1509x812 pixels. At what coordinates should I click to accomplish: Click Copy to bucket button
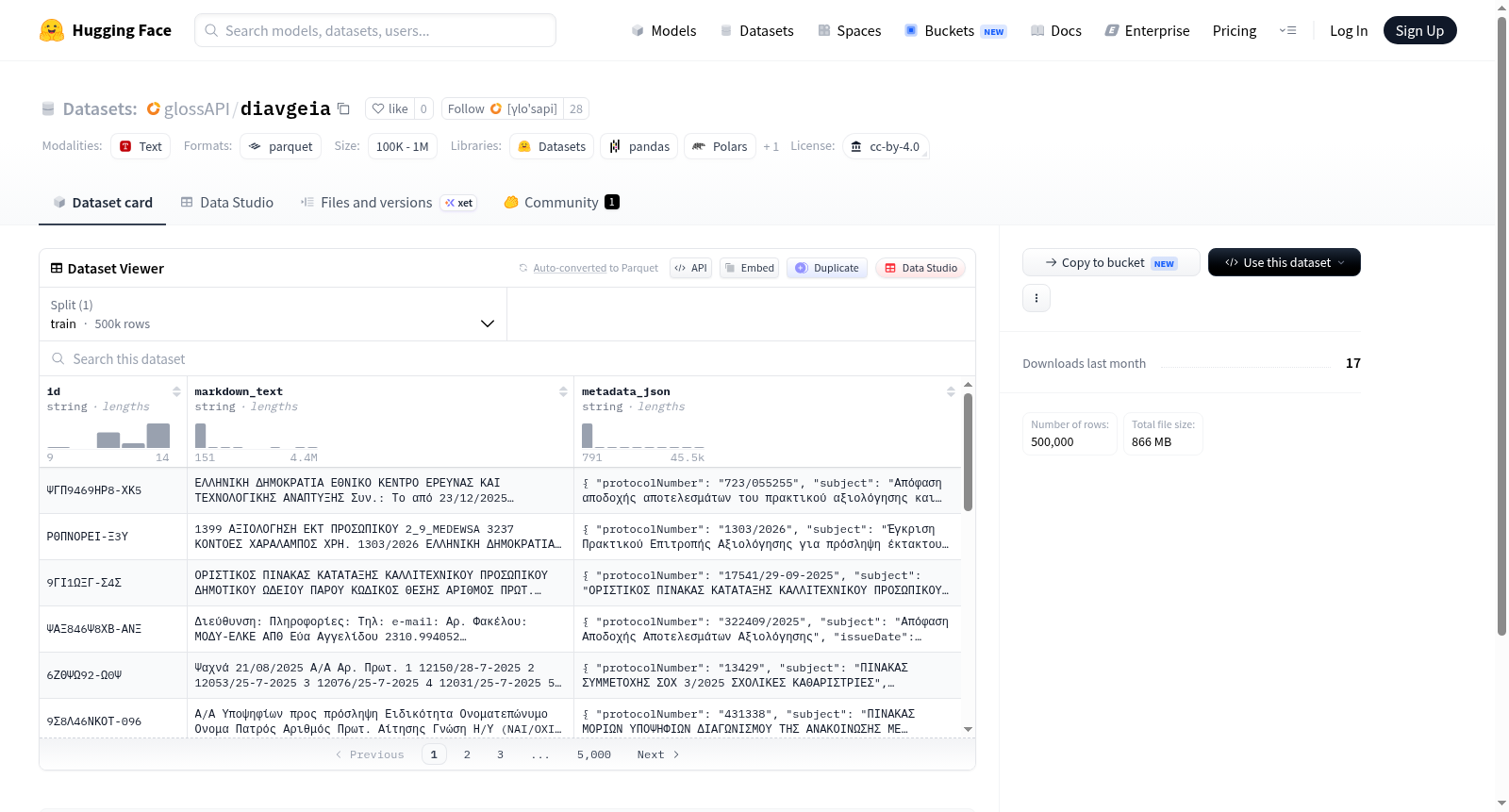point(1111,262)
